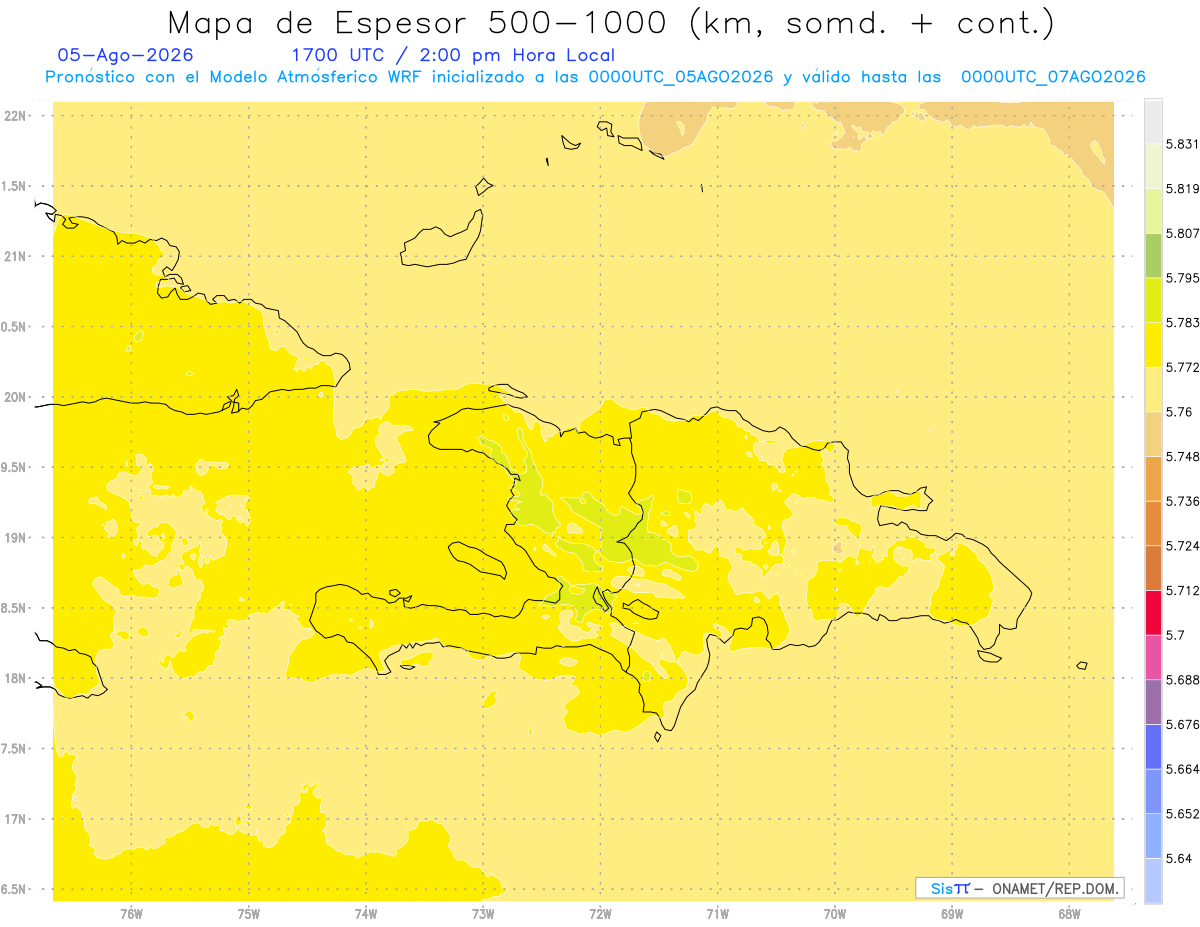
Task: Click the legend value '5.664'
Action: pos(1182,769)
